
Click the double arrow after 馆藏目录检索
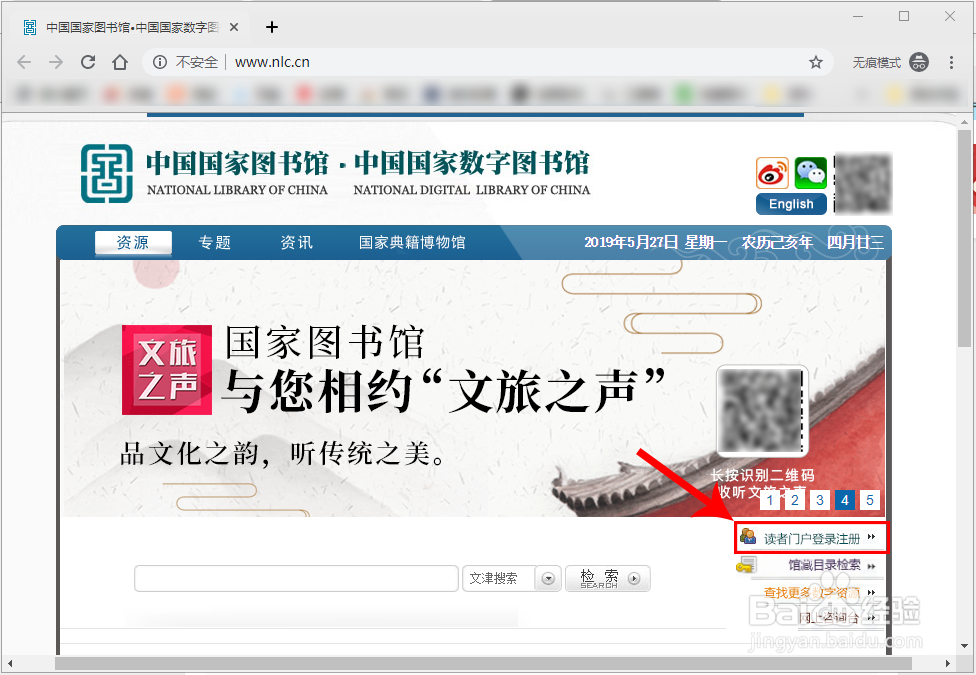[x=871, y=566]
